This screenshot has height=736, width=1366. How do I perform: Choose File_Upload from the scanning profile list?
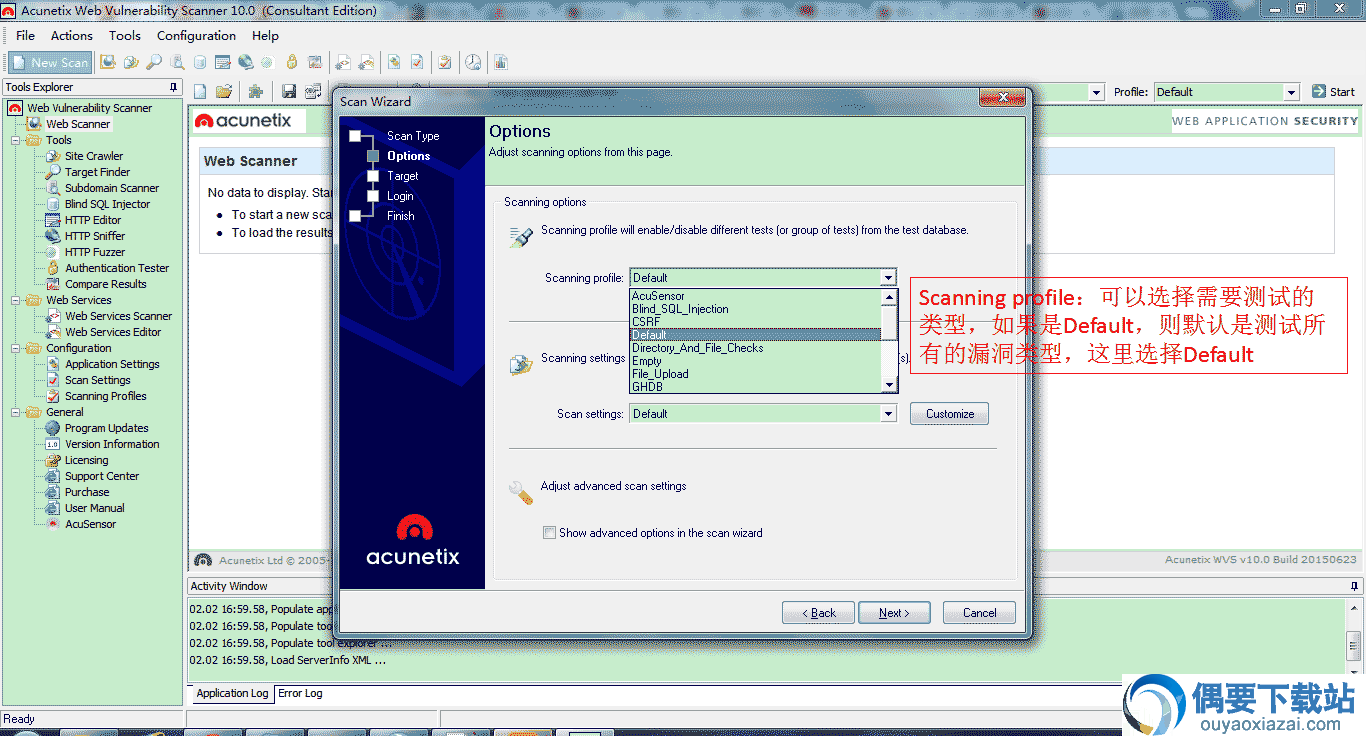755,374
